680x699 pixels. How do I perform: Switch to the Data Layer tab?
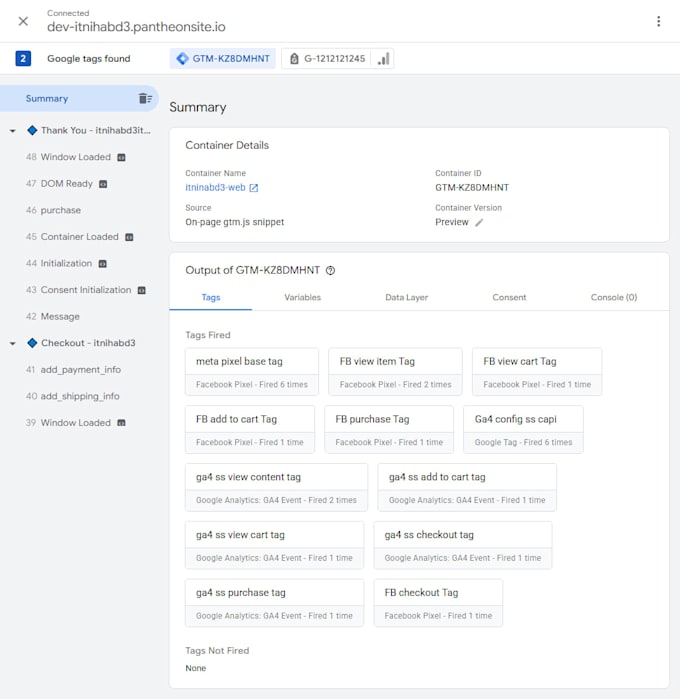[x=407, y=297]
